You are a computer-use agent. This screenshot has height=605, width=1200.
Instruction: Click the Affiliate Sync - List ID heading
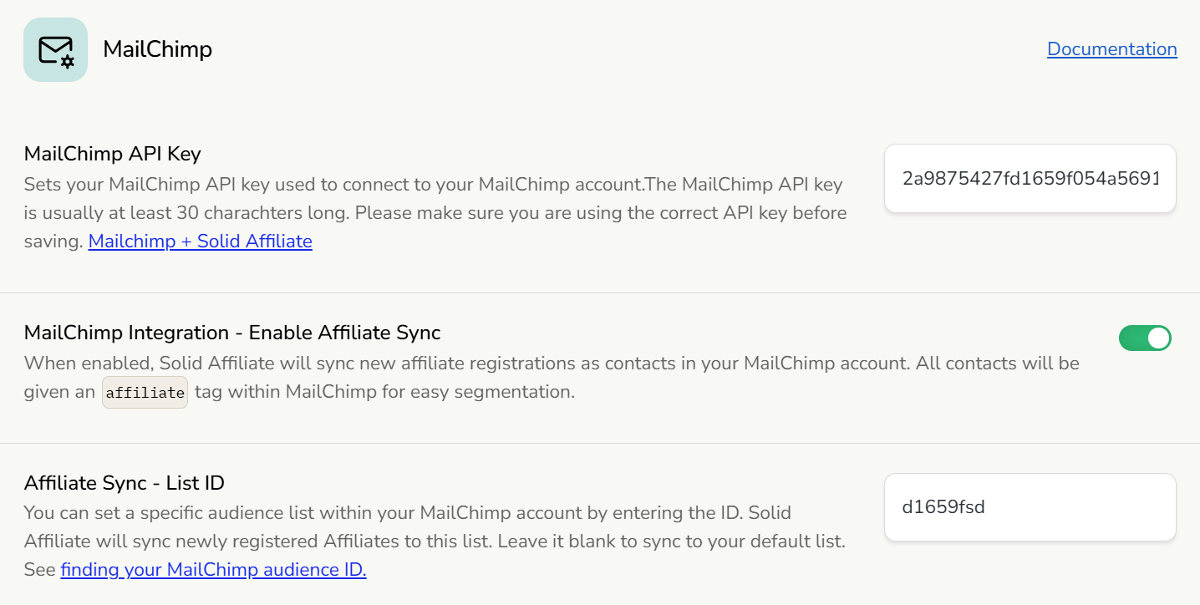point(124,483)
